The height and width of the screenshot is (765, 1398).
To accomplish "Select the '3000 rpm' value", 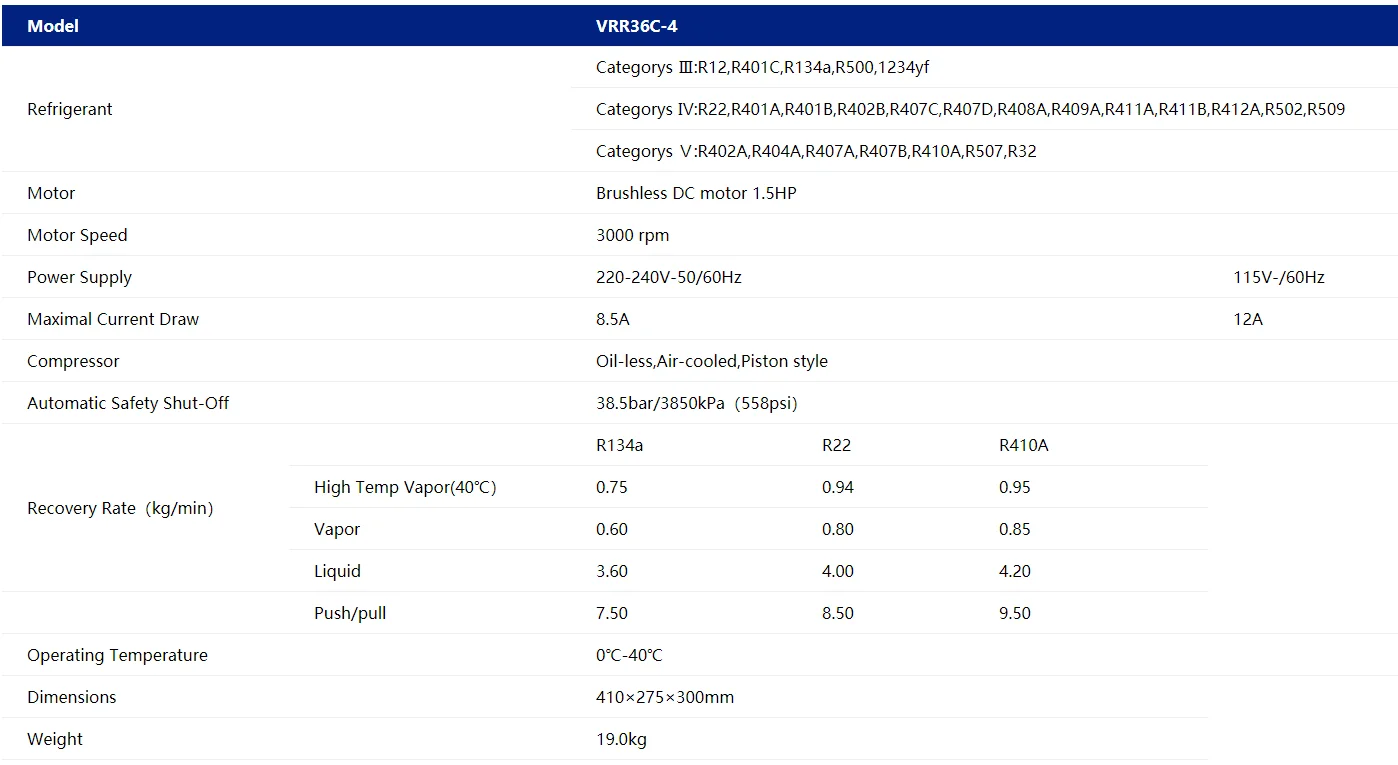I will coord(632,235).
